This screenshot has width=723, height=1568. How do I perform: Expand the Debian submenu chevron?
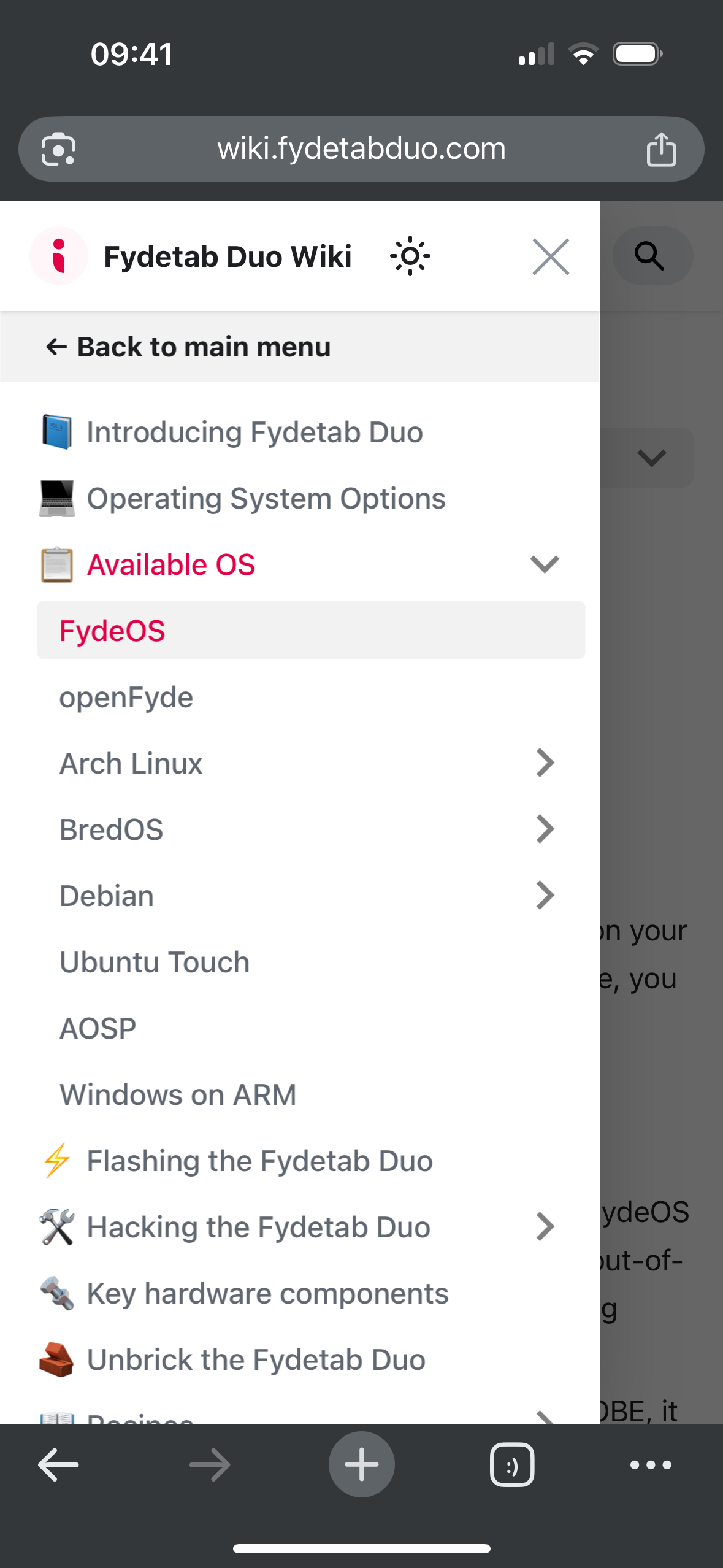pos(545,896)
